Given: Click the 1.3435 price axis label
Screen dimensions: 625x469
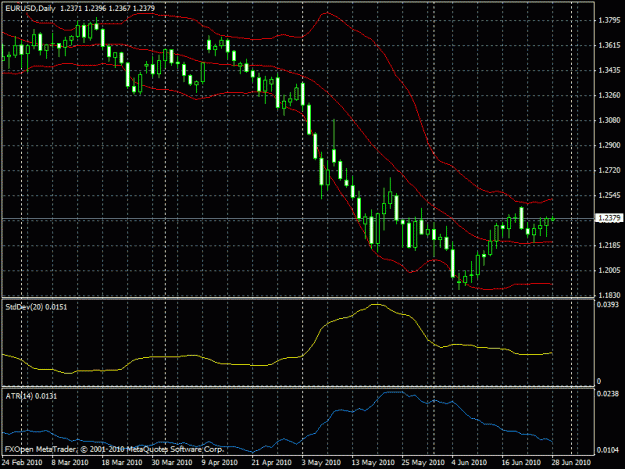Looking at the screenshot, I should [x=609, y=71].
